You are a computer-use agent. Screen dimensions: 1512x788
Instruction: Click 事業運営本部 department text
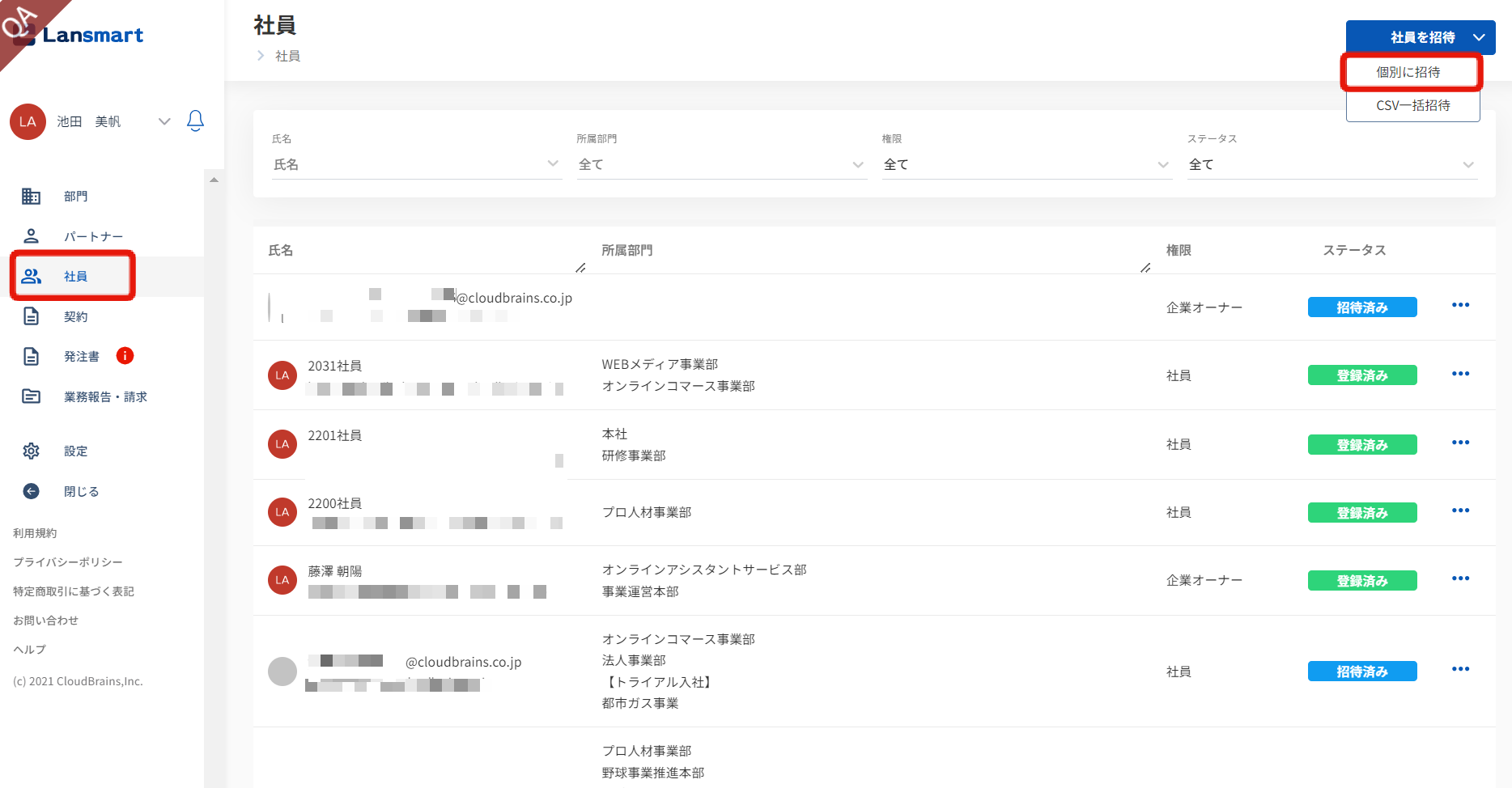point(640,591)
